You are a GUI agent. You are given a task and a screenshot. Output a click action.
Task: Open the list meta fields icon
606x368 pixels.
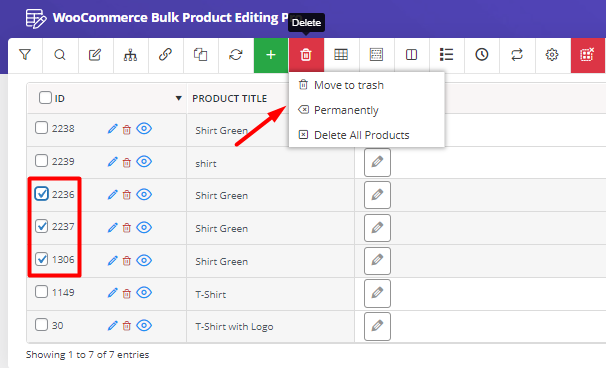pos(446,55)
